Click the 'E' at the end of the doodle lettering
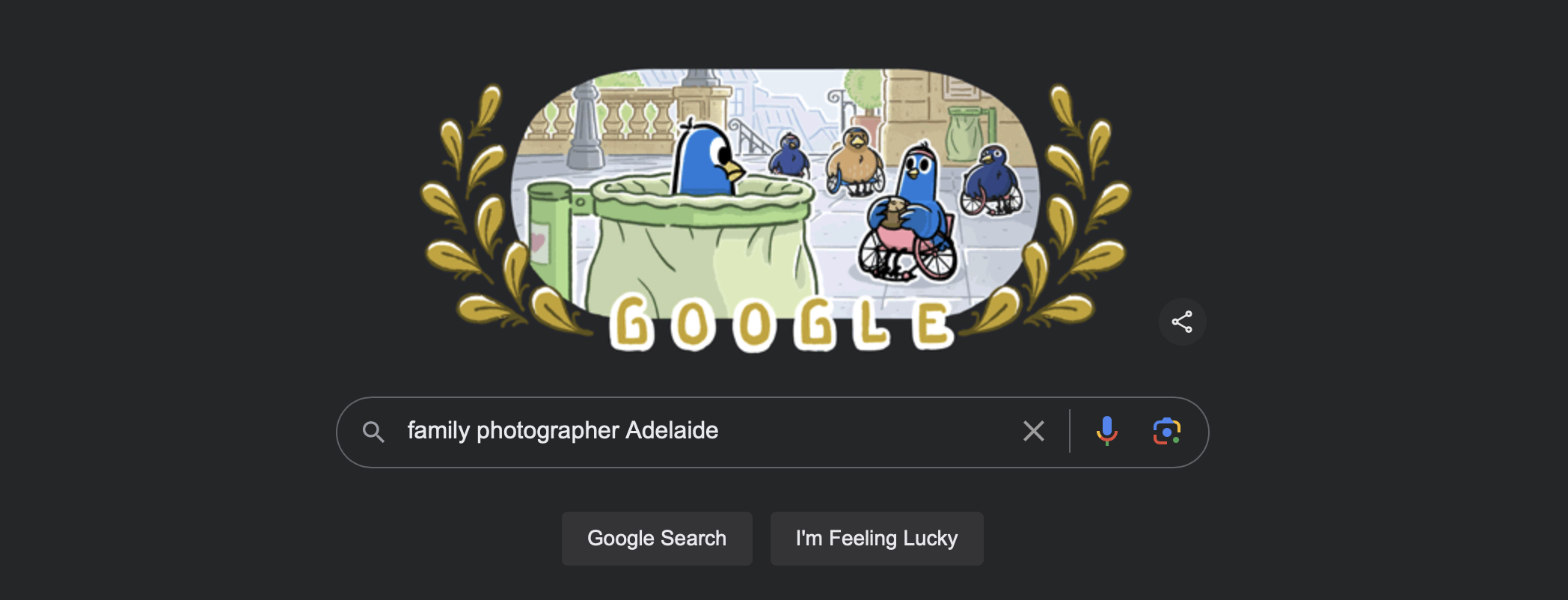The height and width of the screenshot is (600, 1568). pos(932,325)
